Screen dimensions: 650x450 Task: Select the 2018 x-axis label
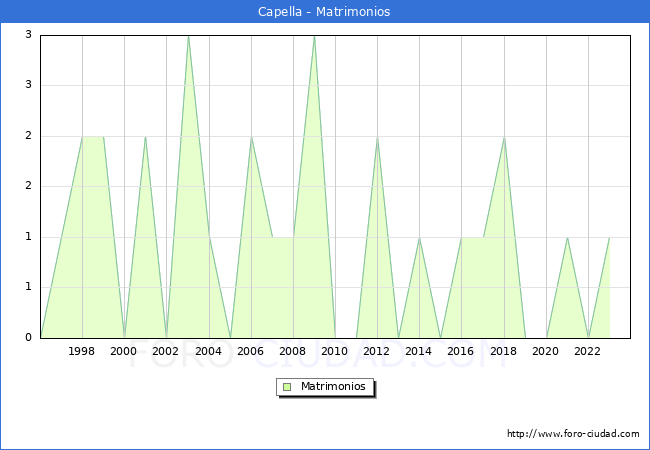pos(504,351)
